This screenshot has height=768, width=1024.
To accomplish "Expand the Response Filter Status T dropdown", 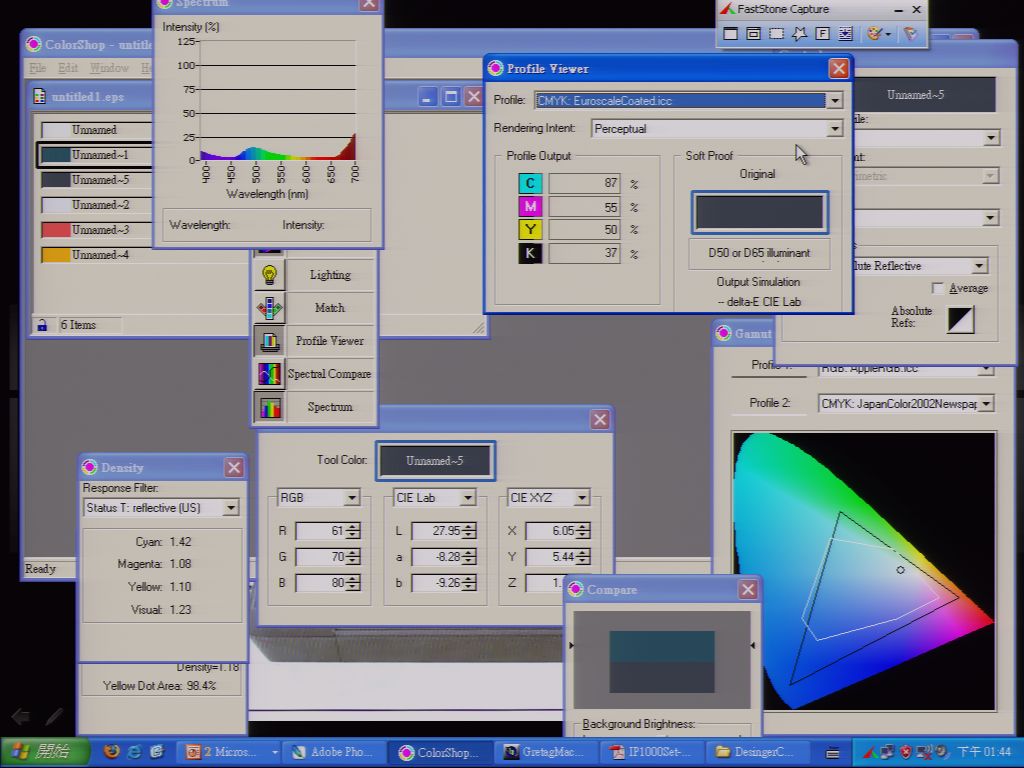I will point(231,507).
